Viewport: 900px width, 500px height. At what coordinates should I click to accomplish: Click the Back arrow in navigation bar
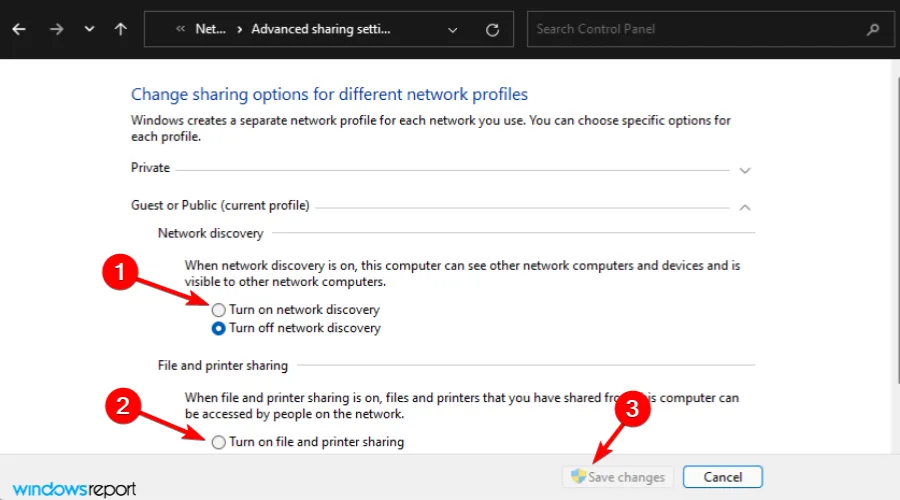click(x=20, y=29)
